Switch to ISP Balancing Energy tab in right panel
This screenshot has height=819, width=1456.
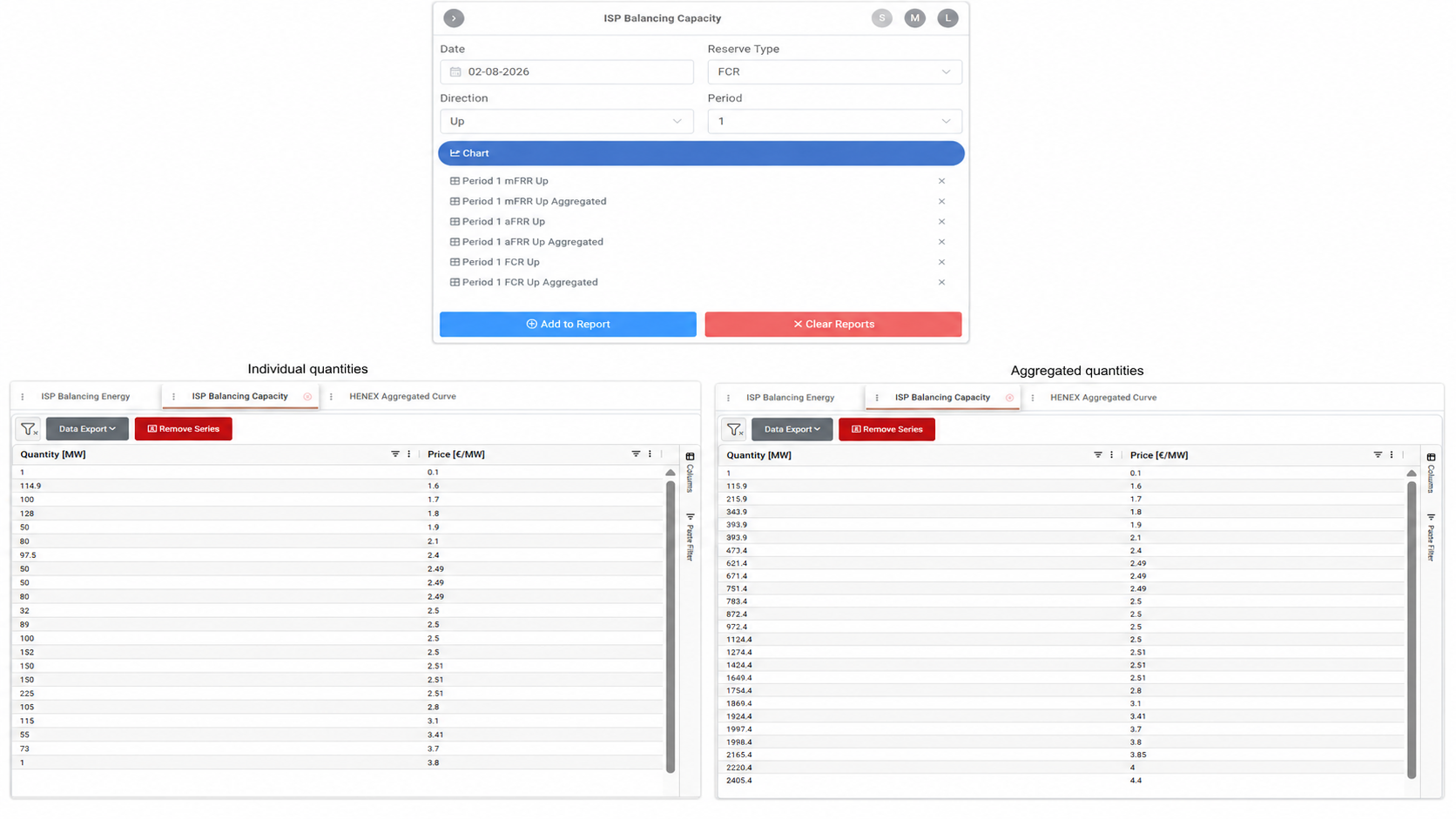tap(790, 398)
